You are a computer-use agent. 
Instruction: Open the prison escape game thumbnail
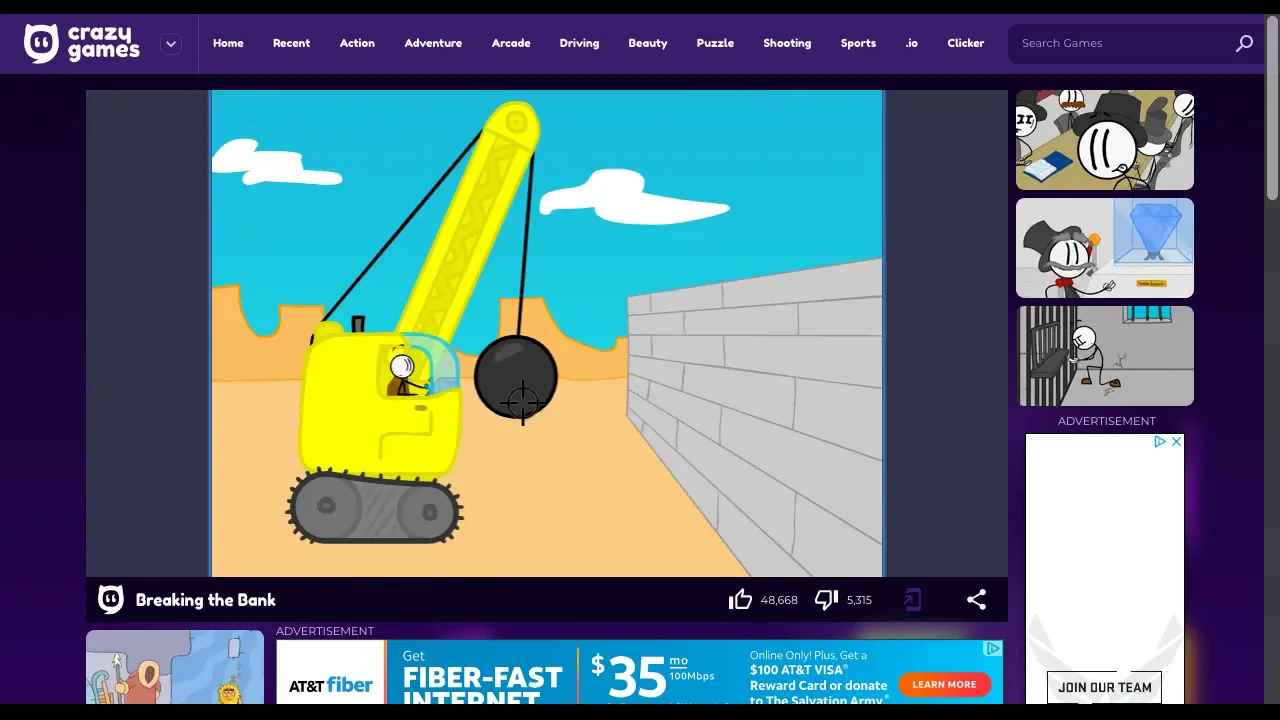click(x=1105, y=356)
